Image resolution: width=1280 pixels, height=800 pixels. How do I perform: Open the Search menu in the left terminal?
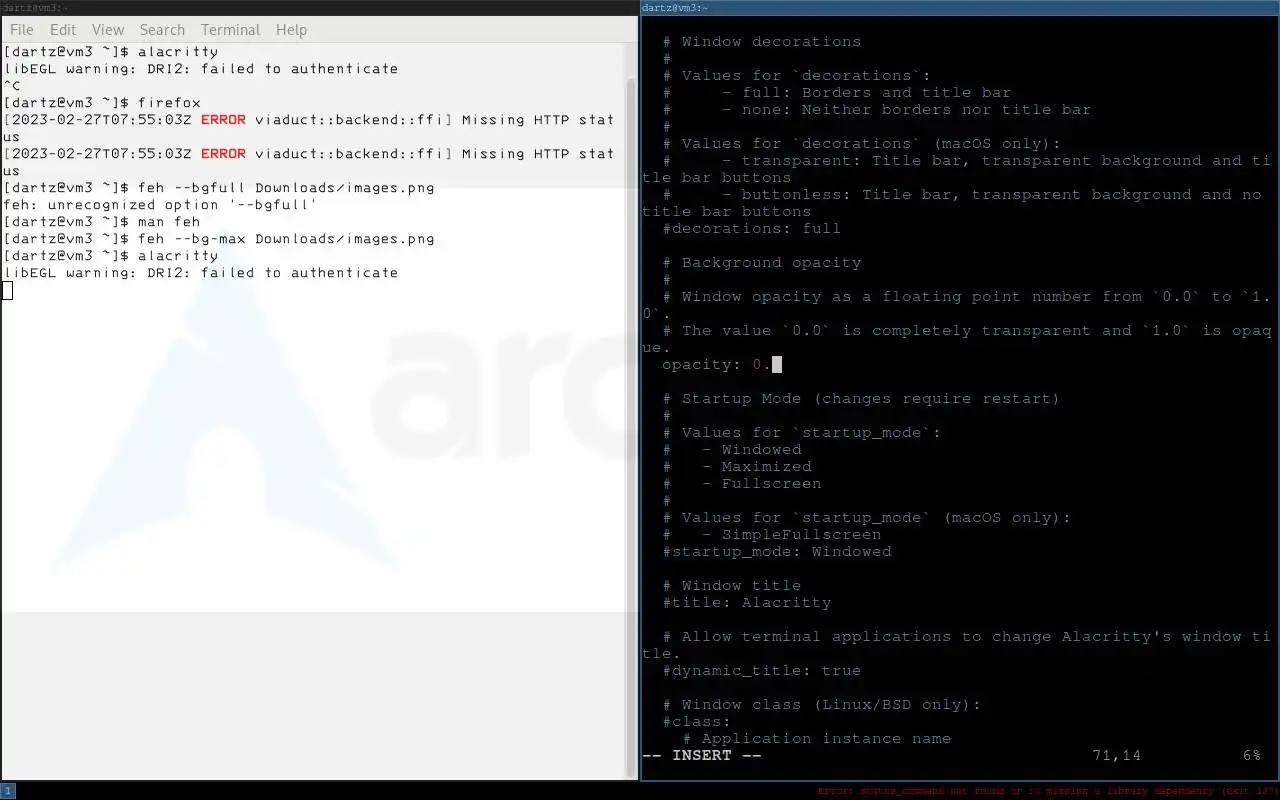point(162,30)
